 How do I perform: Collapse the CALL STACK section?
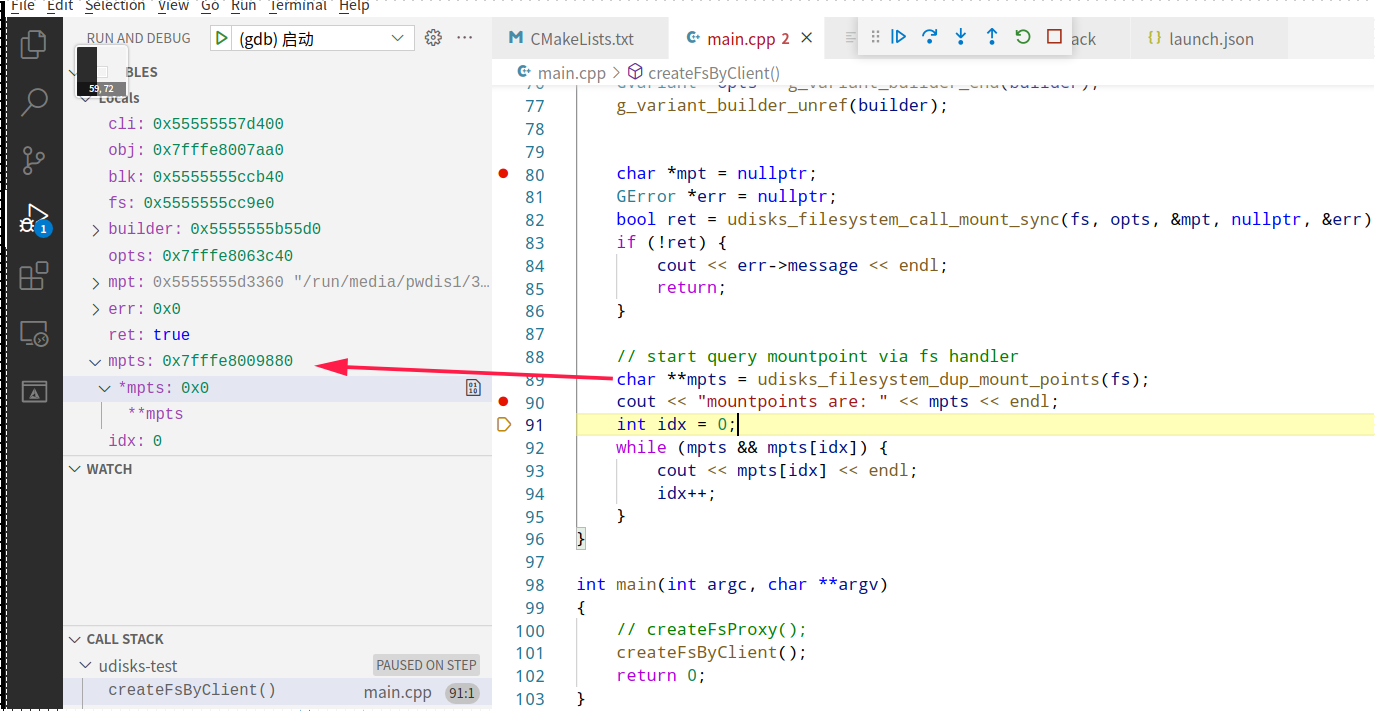click(x=75, y=639)
